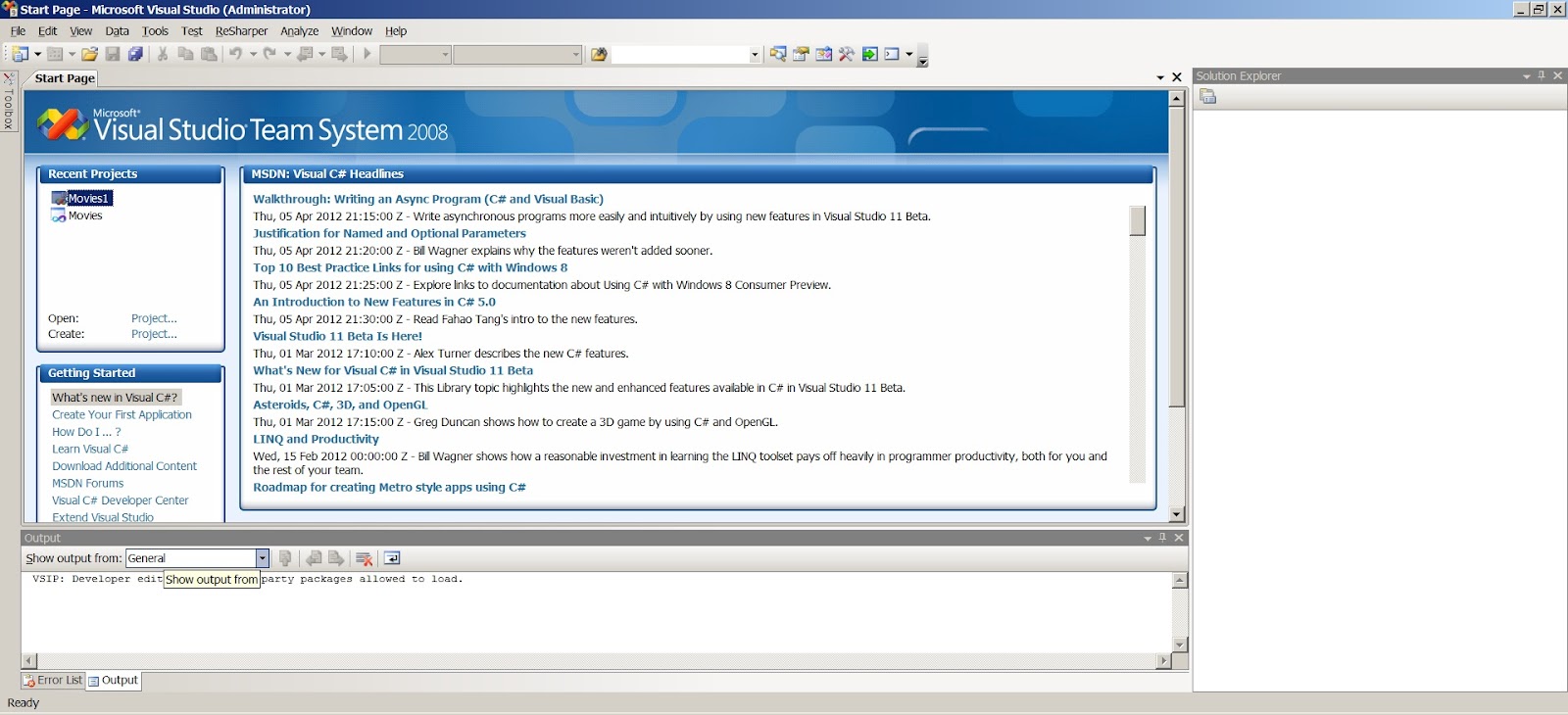Open the Movies recent project

84,215
